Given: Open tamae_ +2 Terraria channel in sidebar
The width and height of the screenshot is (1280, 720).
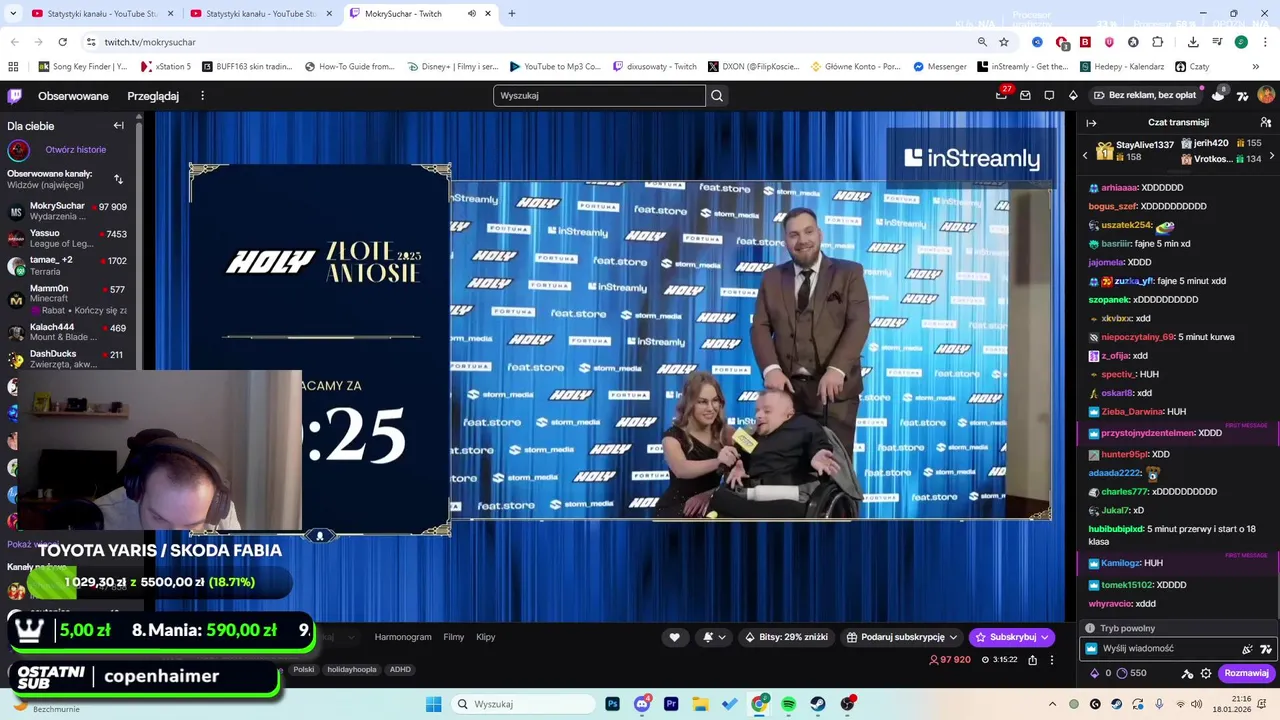Looking at the screenshot, I should [x=68, y=266].
